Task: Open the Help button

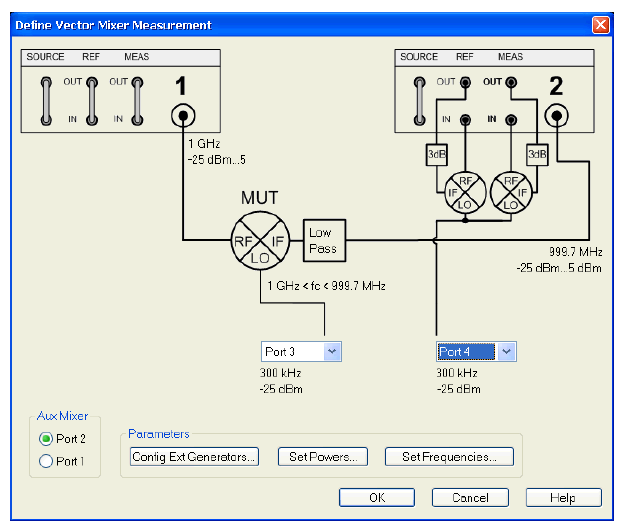Action: 564,498
